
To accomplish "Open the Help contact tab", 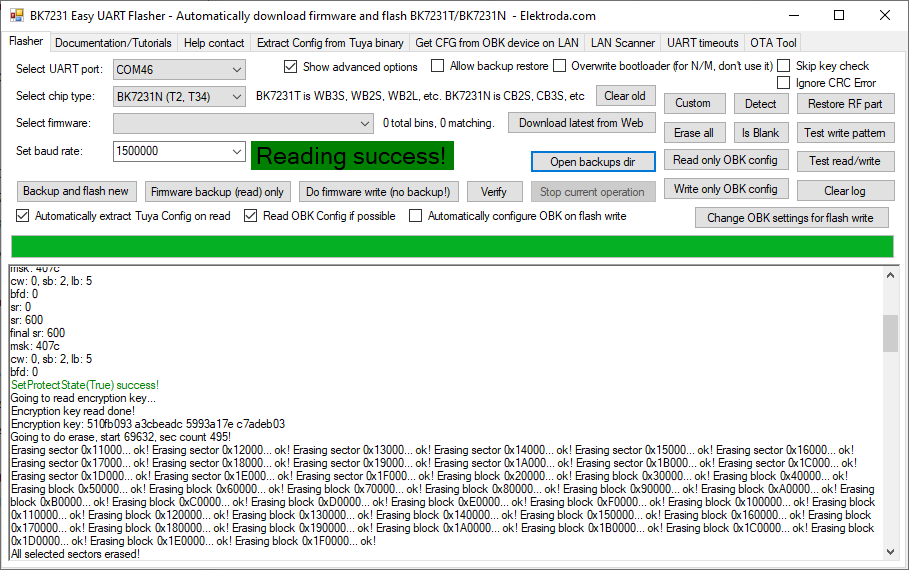I will click(214, 43).
